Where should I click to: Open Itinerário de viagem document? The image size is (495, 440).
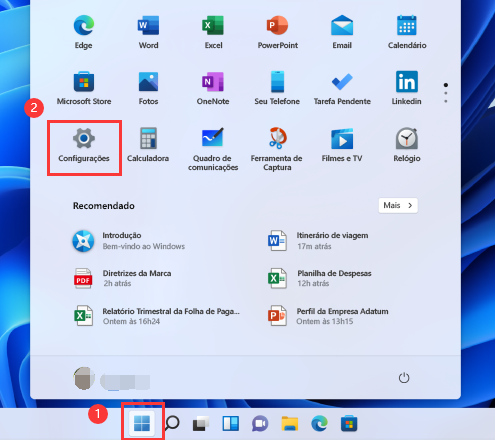point(318,241)
